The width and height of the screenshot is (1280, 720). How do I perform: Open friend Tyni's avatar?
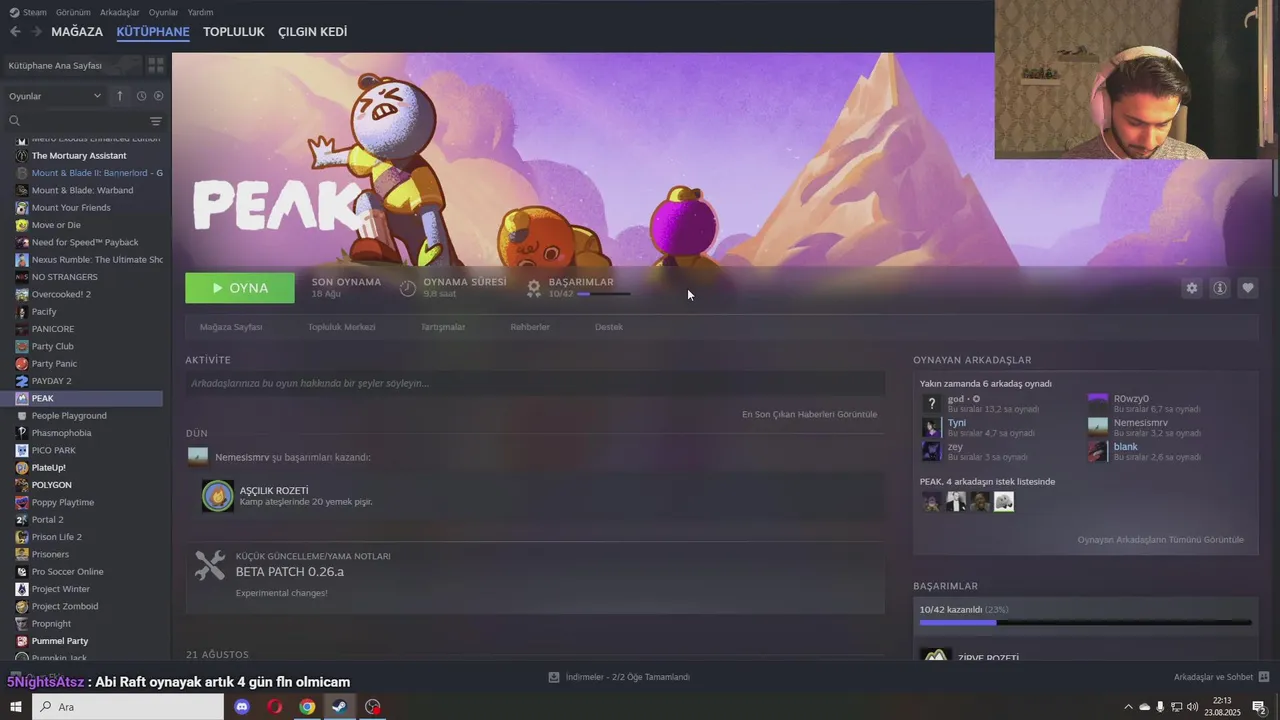(x=932, y=427)
